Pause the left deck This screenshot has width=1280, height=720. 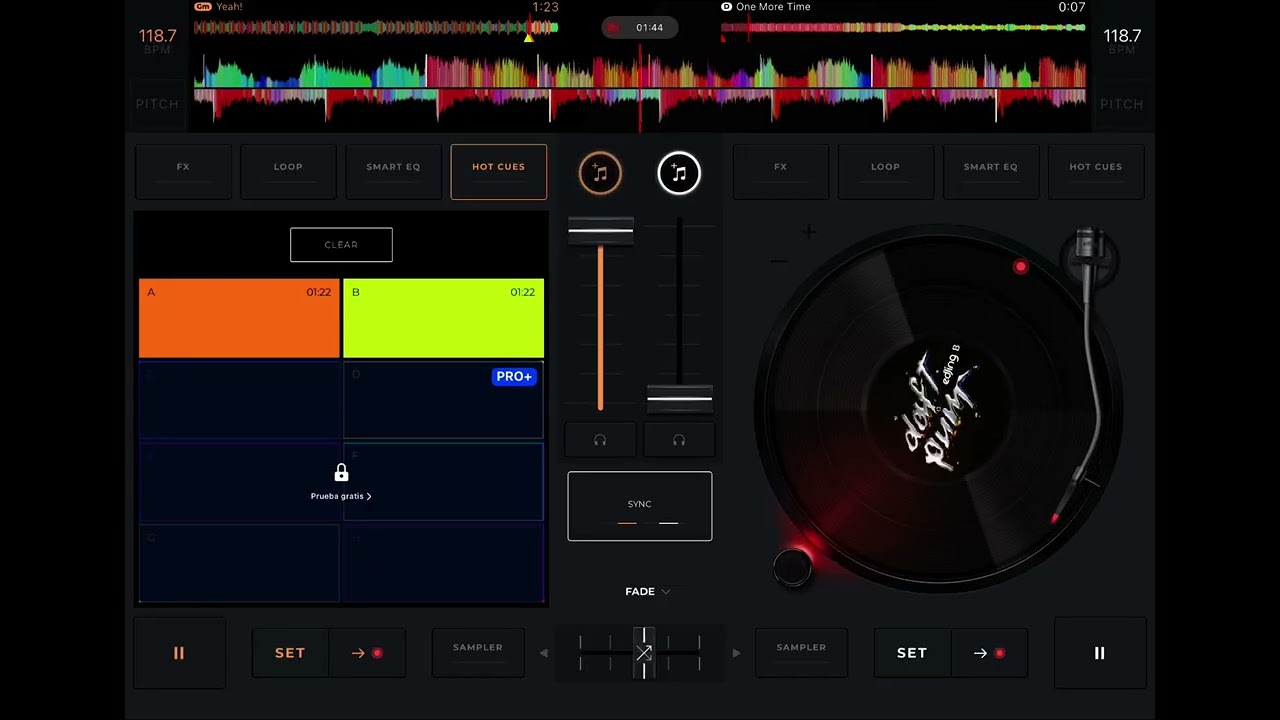coord(179,653)
